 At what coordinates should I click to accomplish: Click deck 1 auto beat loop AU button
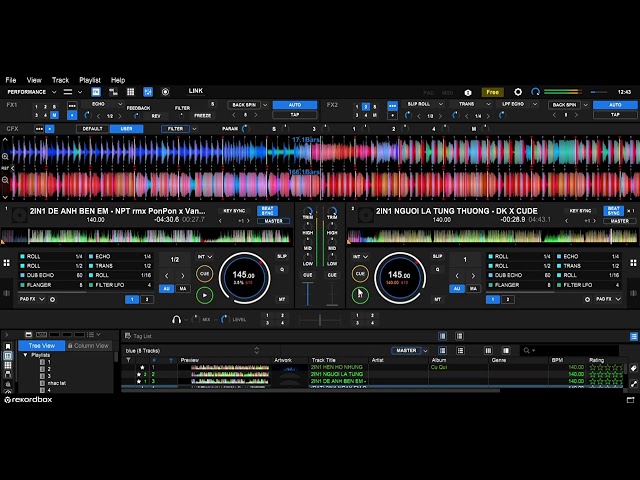point(166,289)
